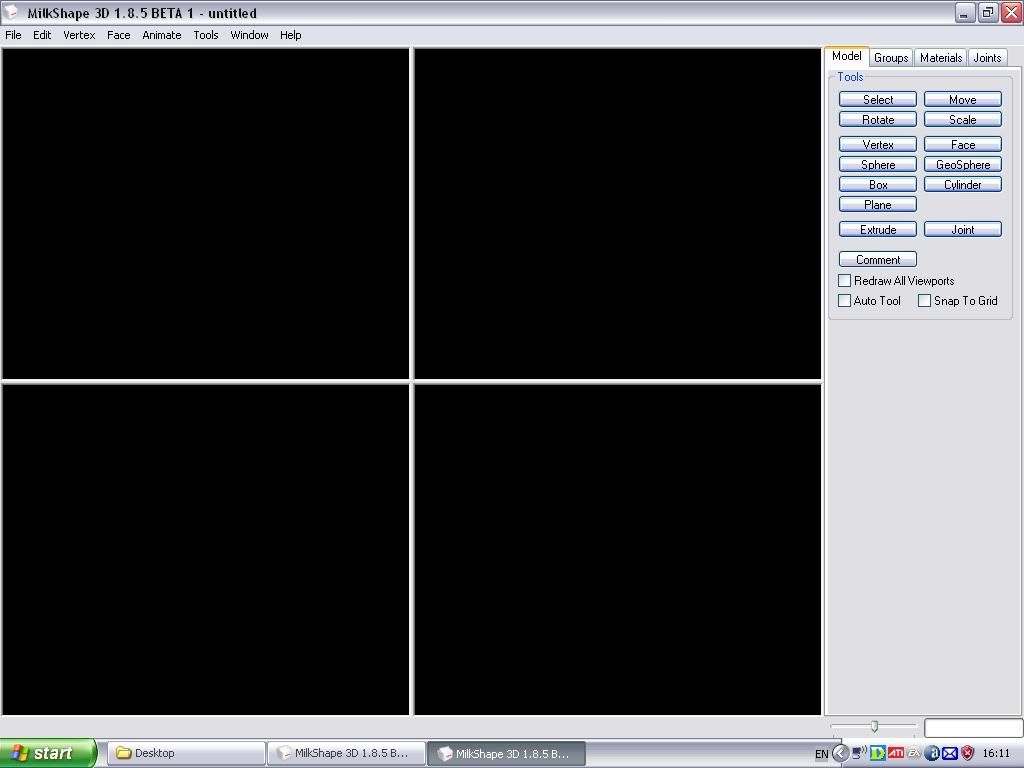
Task: Open the Materials tab
Action: pyautogui.click(x=940, y=57)
